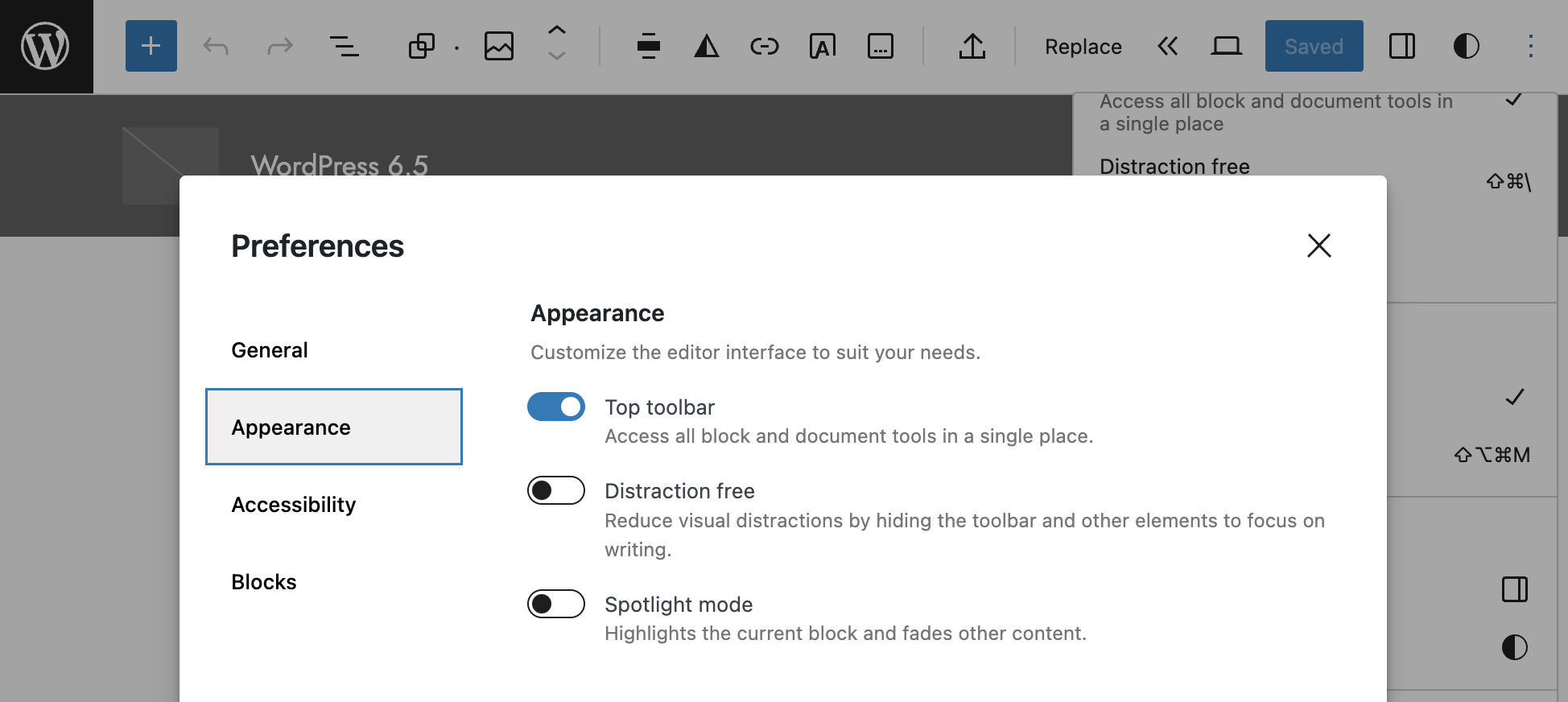Viewport: 1568px width, 702px height.
Task: Disable the Top toolbar toggle
Action: tap(556, 407)
